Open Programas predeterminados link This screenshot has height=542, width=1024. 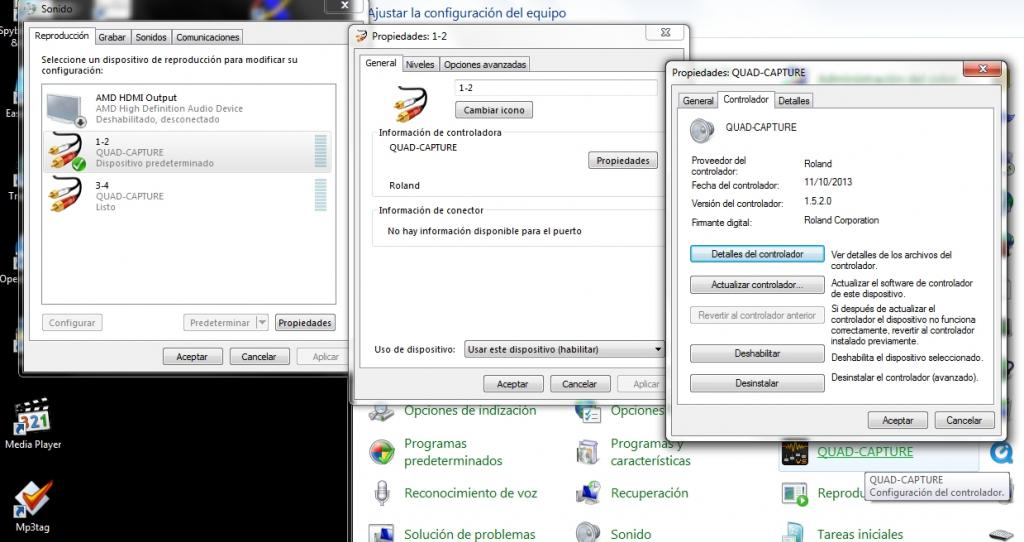tap(453, 452)
